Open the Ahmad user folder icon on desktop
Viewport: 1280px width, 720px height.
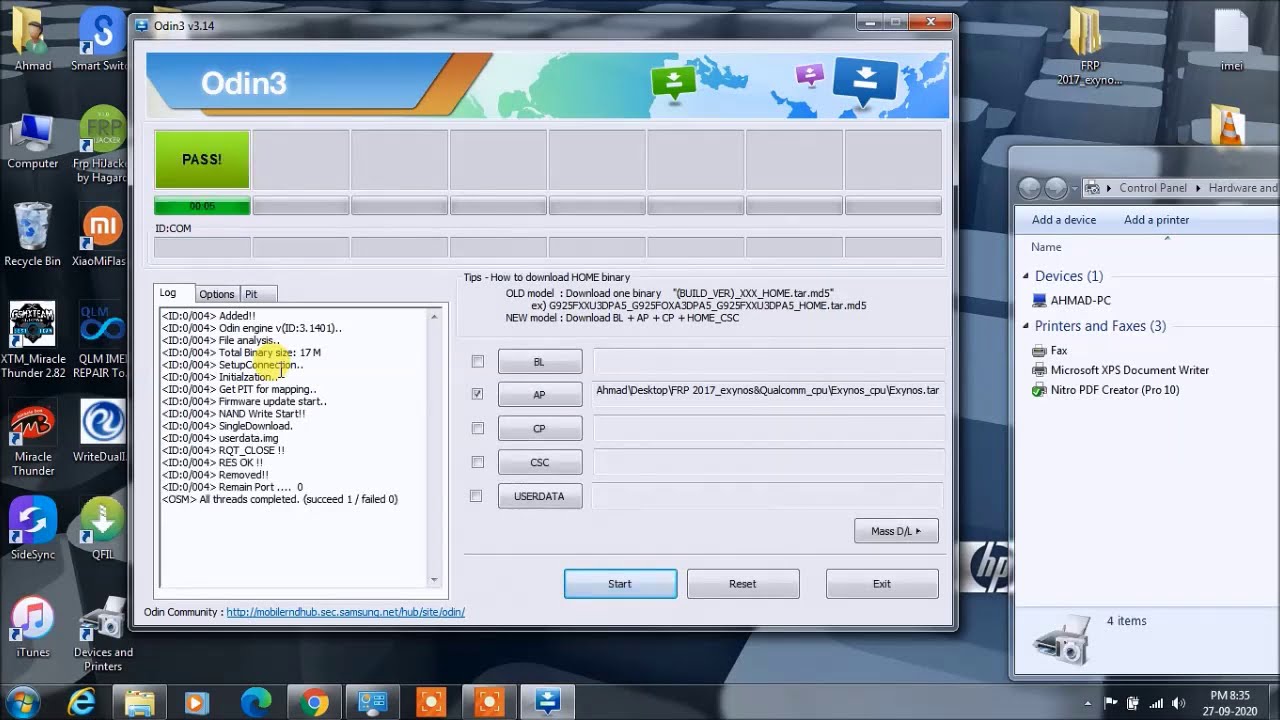coord(33,40)
